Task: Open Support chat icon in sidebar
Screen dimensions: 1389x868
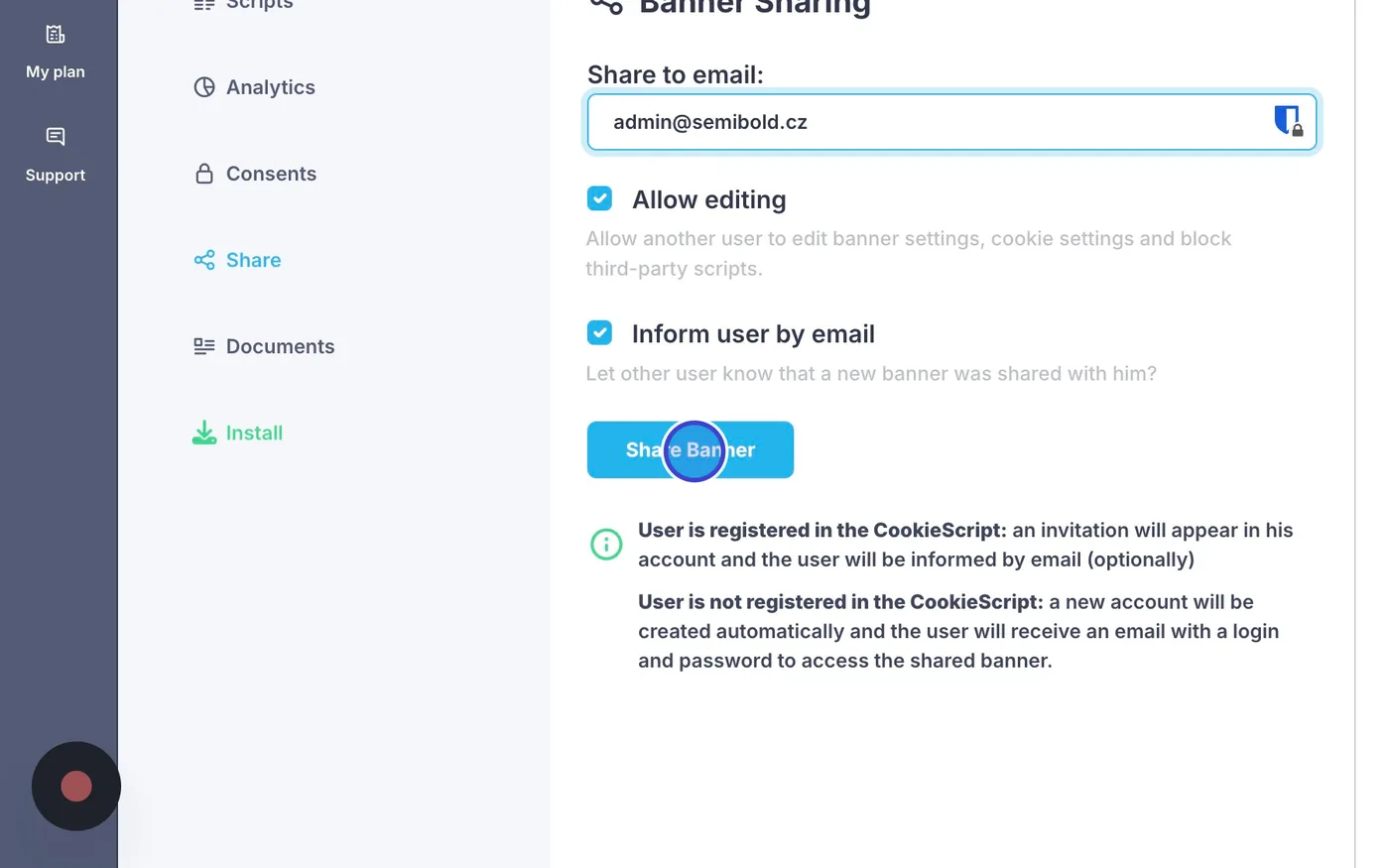Action: click(x=56, y=136)
